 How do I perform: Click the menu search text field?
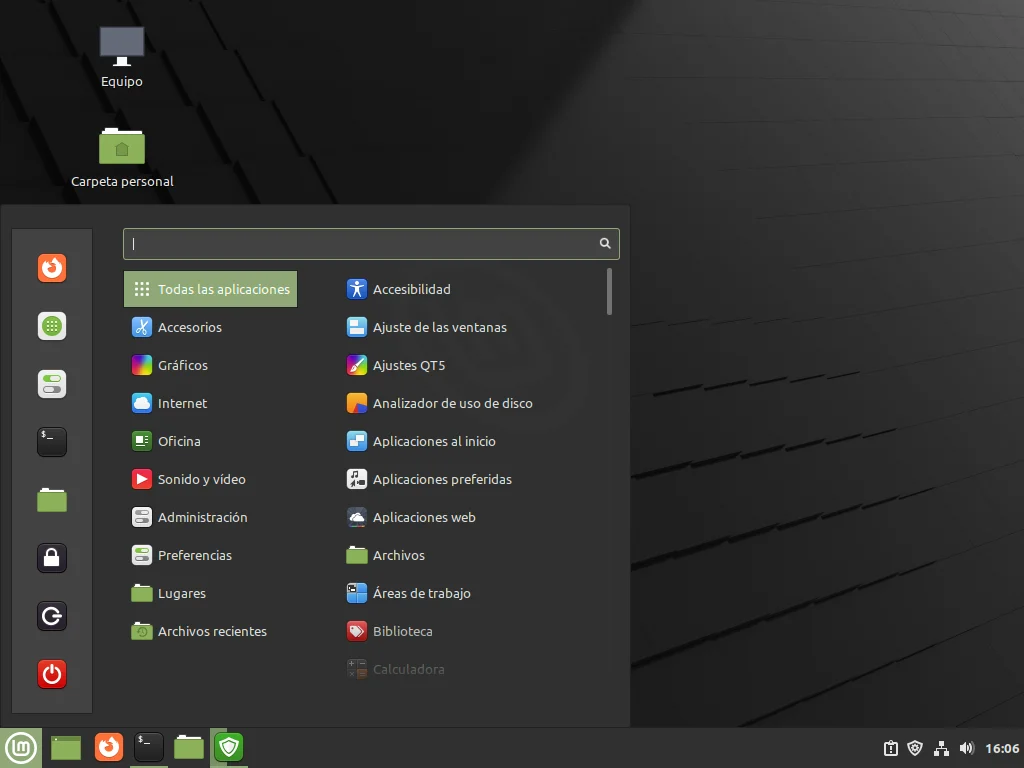point(360,243)
